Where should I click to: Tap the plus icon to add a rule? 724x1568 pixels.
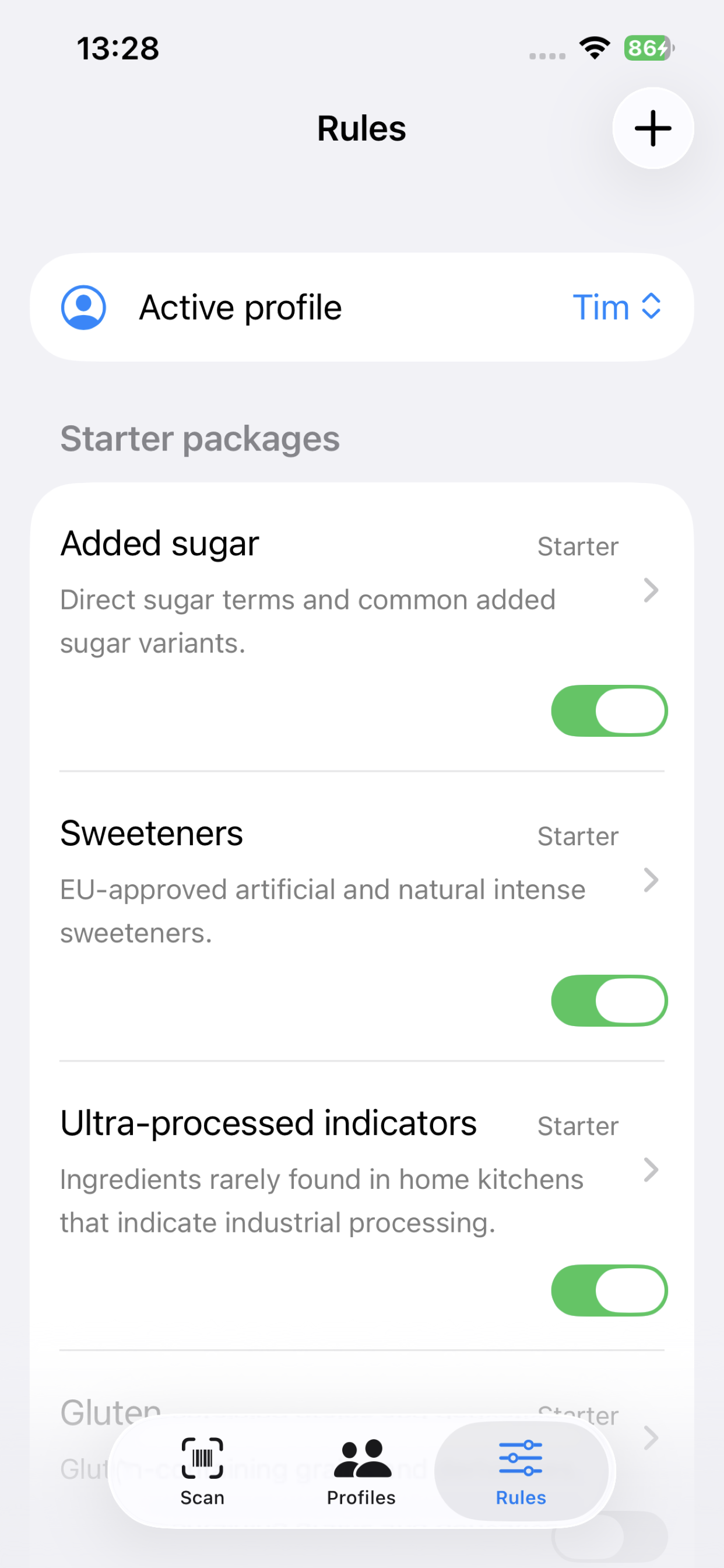[x=653, y=128]
